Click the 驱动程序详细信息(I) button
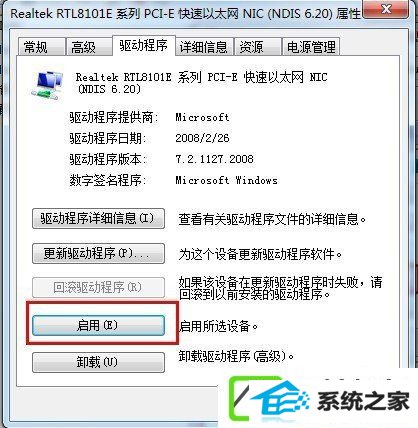The width and height of the screenshot is (418, 428). [x=98, y=219]
